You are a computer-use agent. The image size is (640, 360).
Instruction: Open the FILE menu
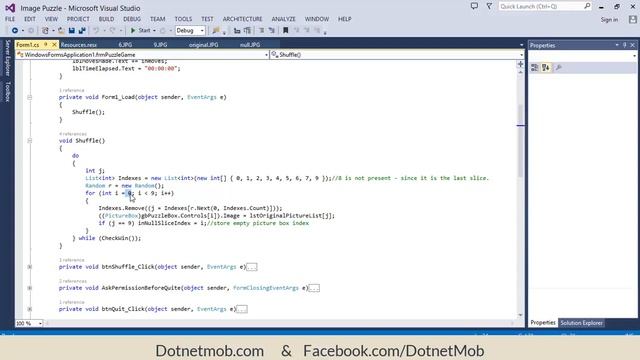click(10, 19)
